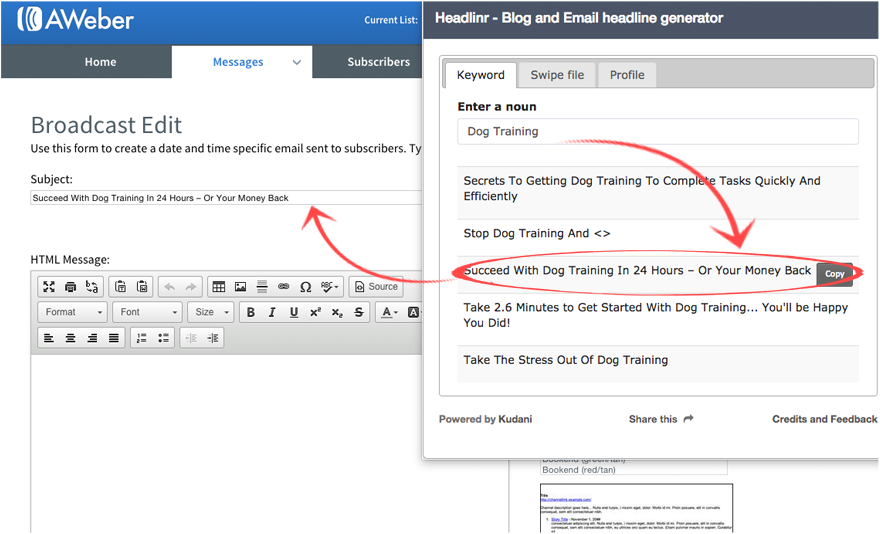
Task: Select the Keyword tab in Headlinr
Action: click(x=480, y=75)
